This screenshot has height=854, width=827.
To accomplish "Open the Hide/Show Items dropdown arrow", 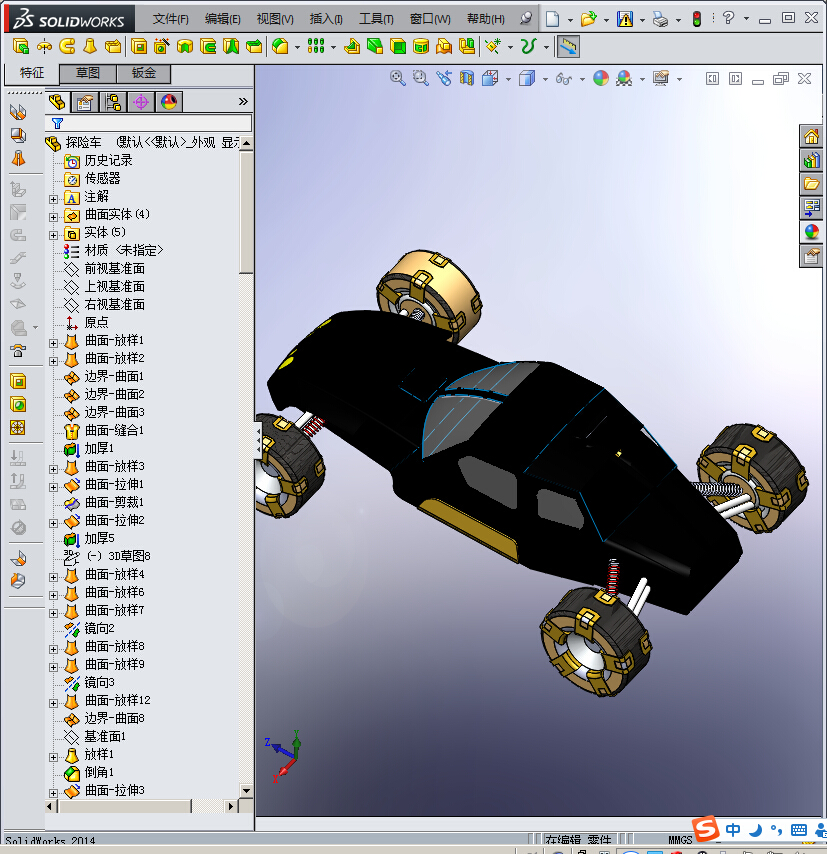I will point(582,80).
